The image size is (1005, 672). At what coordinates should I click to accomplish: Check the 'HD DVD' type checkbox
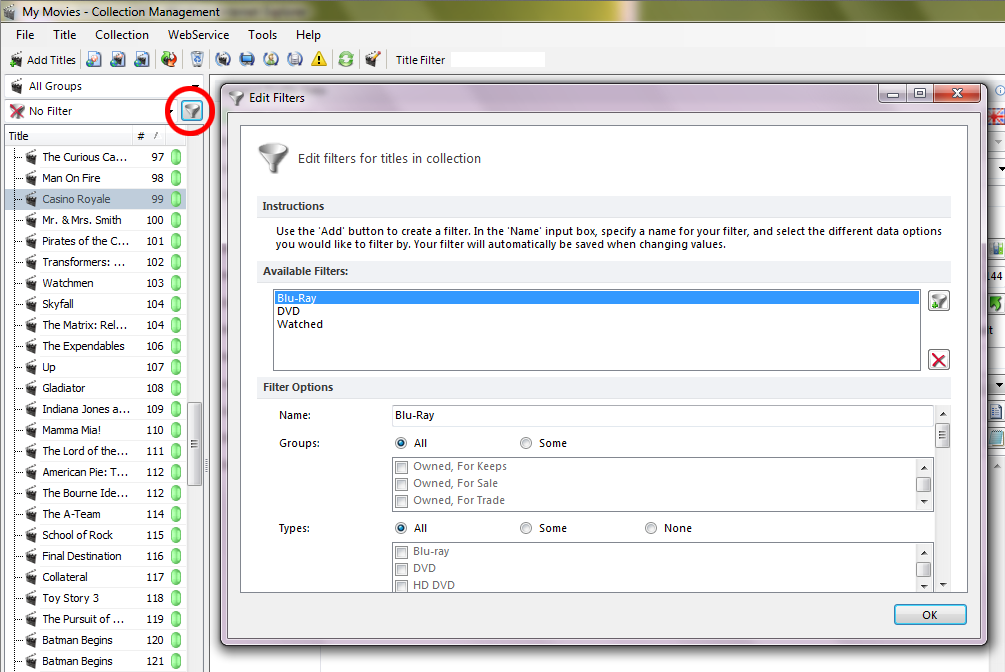click(x=402, y=586)
